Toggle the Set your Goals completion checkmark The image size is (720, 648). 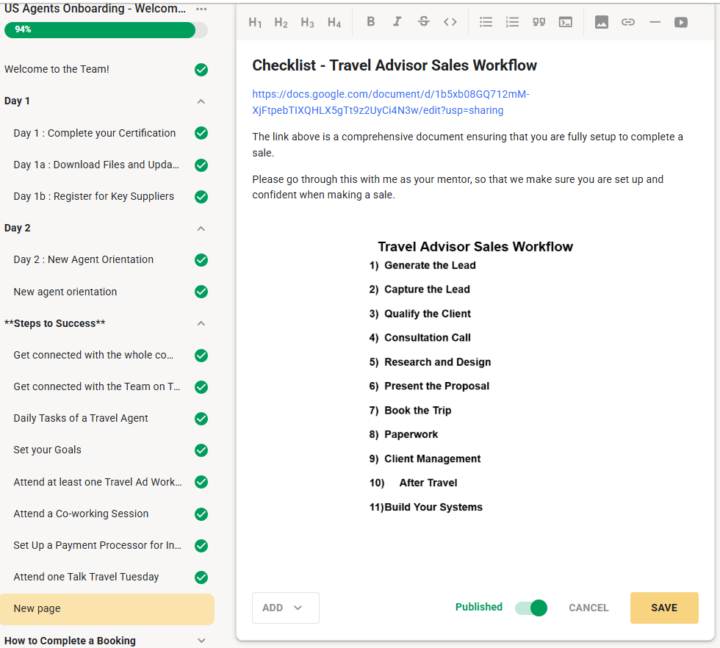pos(201,450)
